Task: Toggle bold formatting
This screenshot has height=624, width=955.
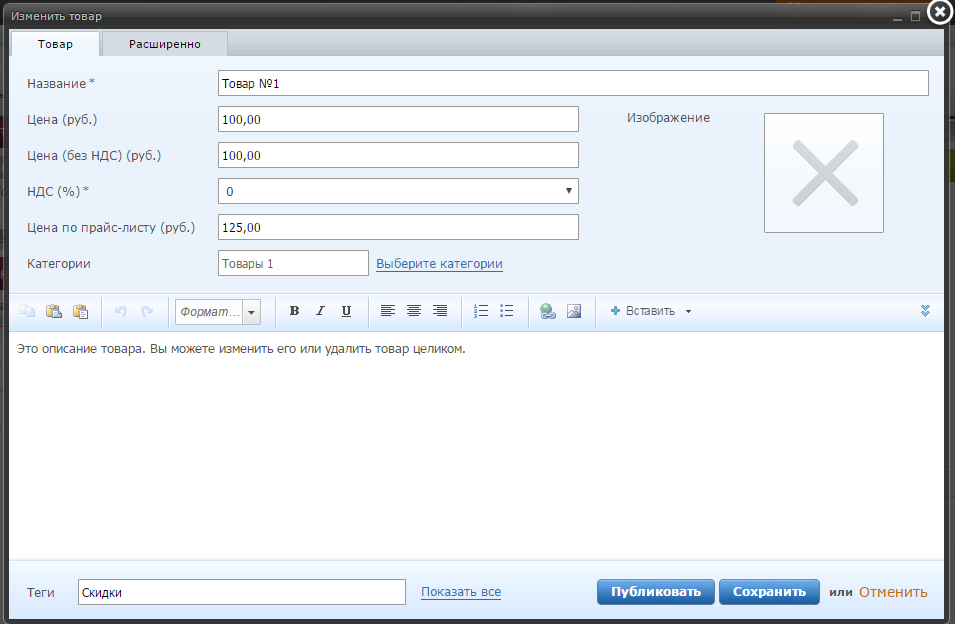Action: coord(294,311)
